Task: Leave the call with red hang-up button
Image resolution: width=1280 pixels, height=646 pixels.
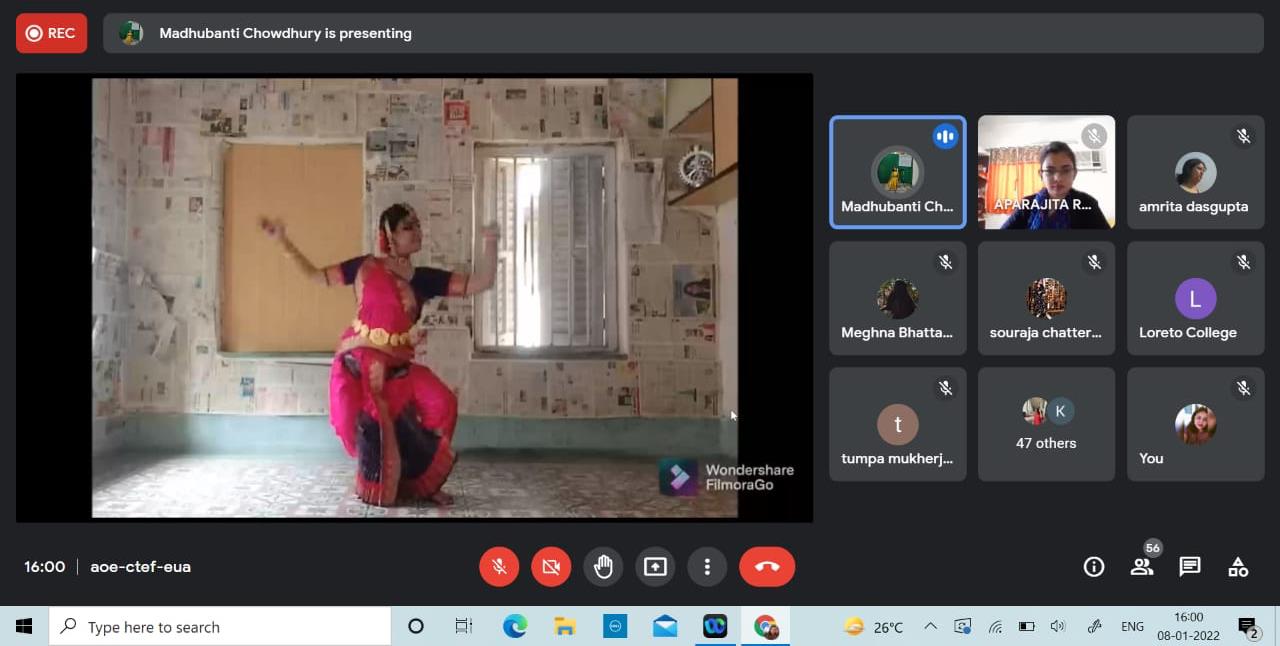Action: coord(767,567)
